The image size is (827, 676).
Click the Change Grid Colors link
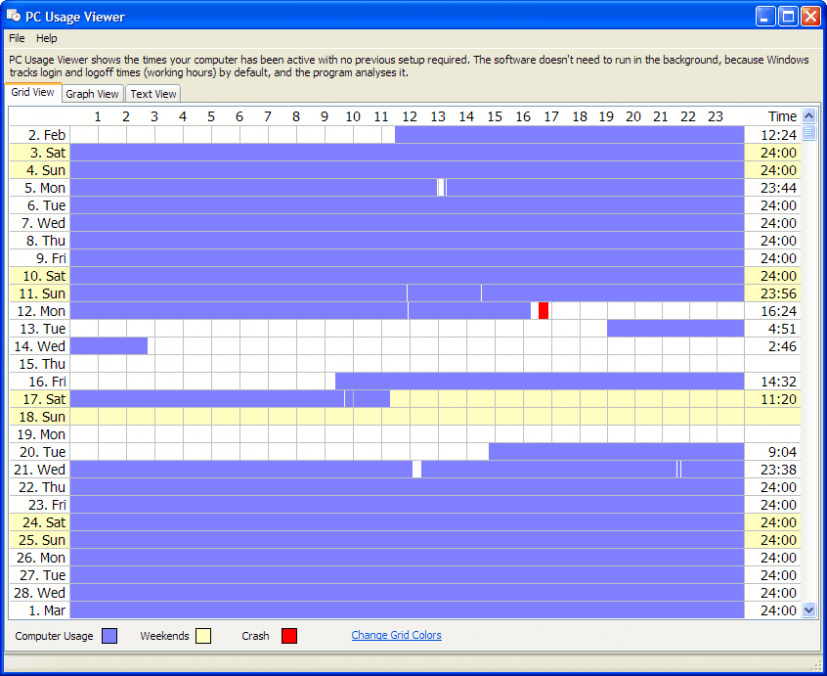pos(396,635)
